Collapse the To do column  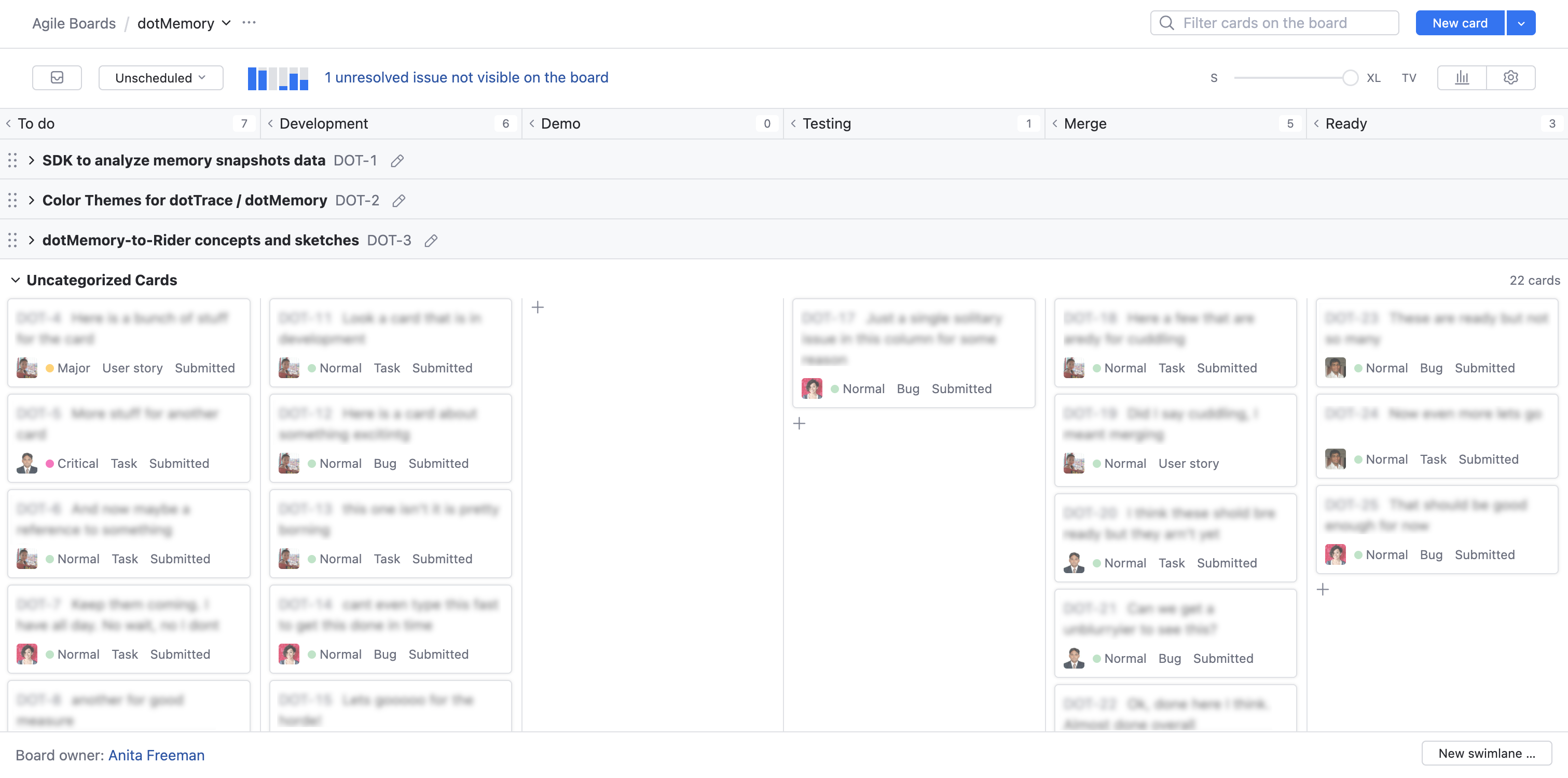8,123
